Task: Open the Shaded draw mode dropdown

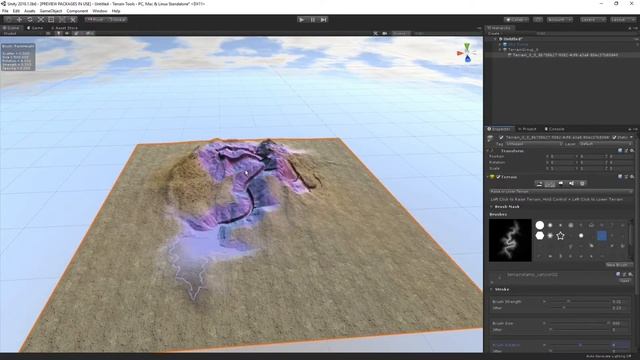Action: 23,33
